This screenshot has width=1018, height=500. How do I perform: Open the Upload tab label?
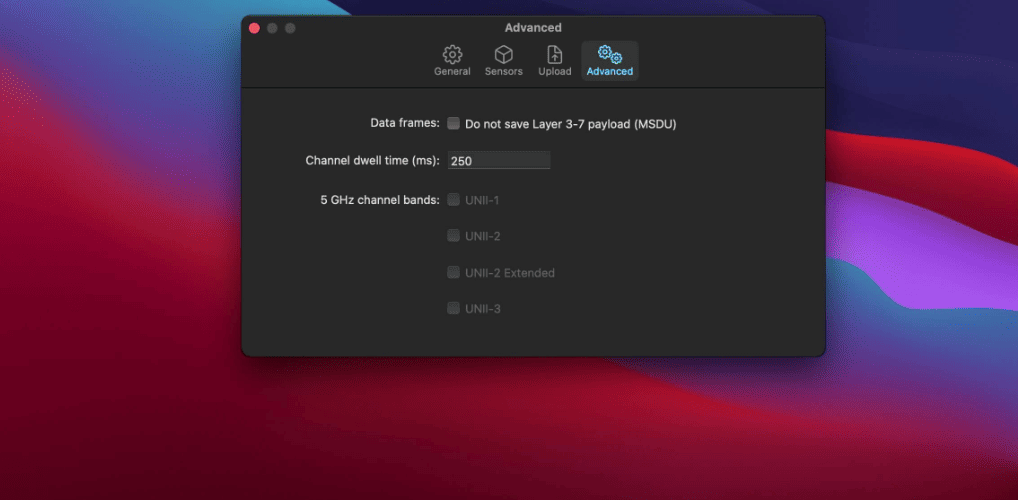point(555,71)
